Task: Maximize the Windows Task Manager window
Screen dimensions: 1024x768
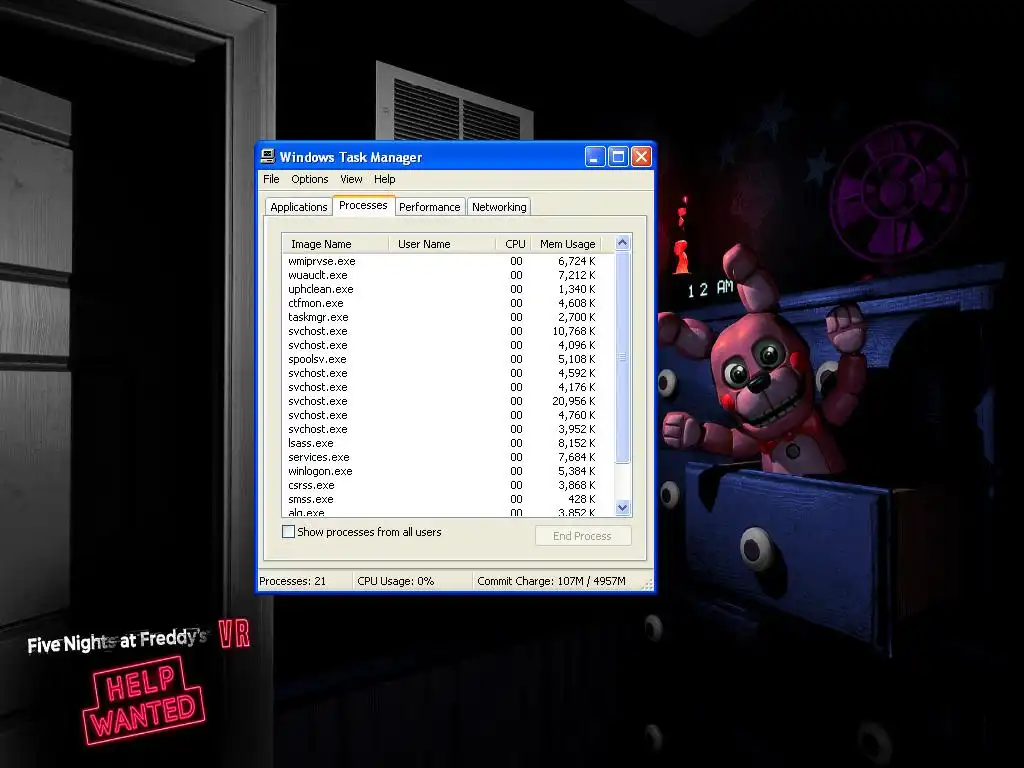Action: (x=618, y=157)
